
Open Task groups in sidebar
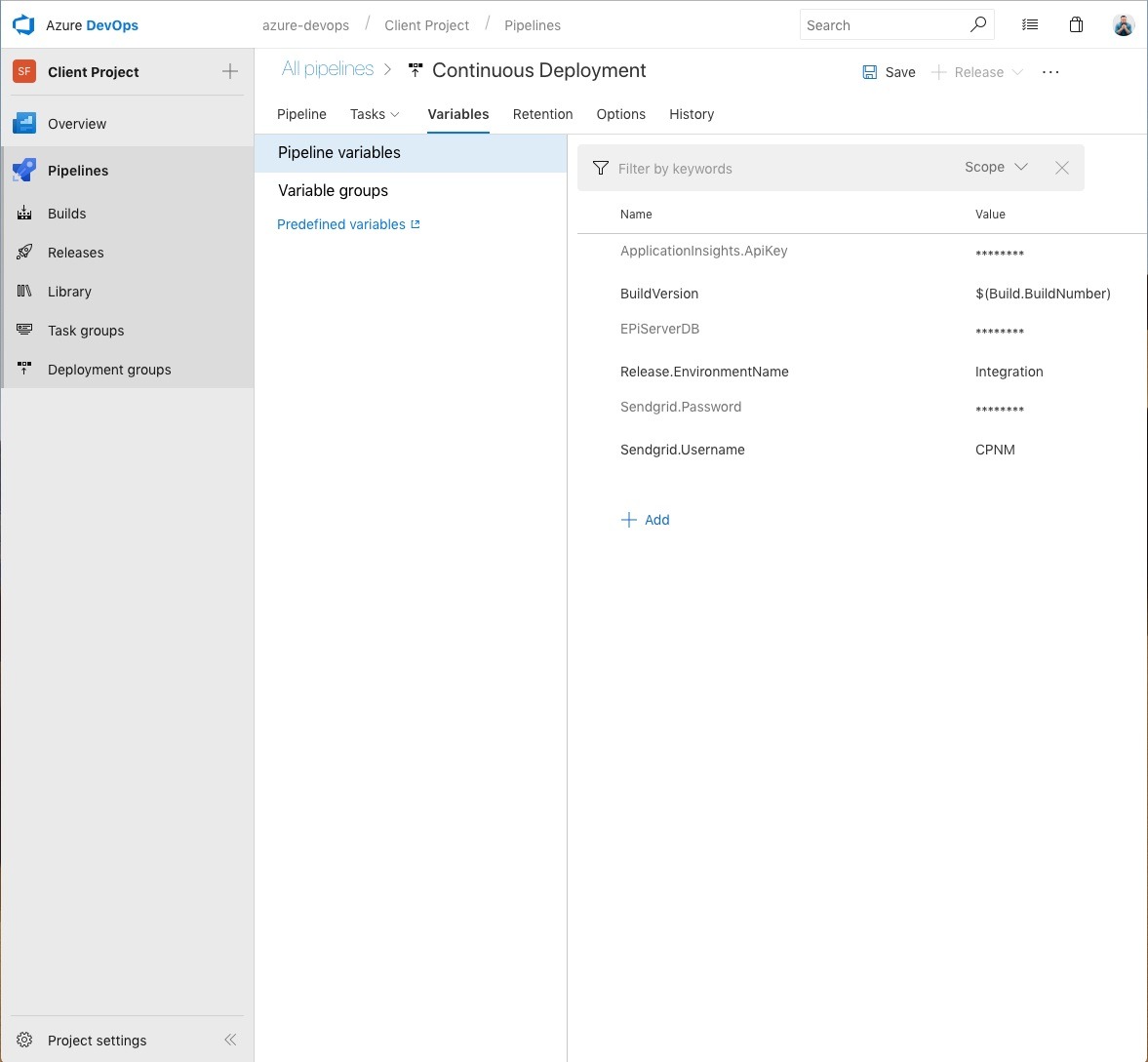[85, 331]
